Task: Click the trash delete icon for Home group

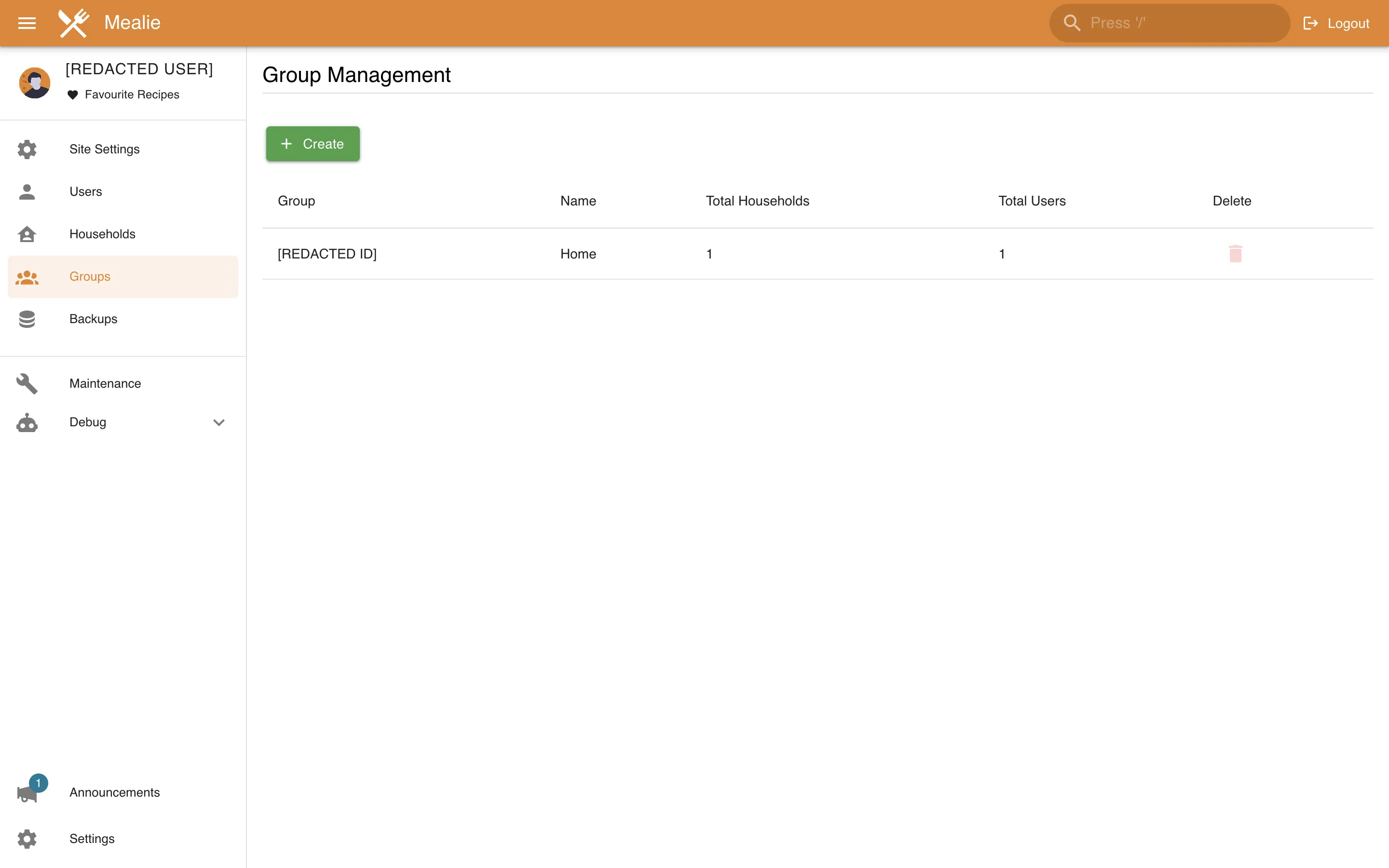Action: pos(1235,254)
